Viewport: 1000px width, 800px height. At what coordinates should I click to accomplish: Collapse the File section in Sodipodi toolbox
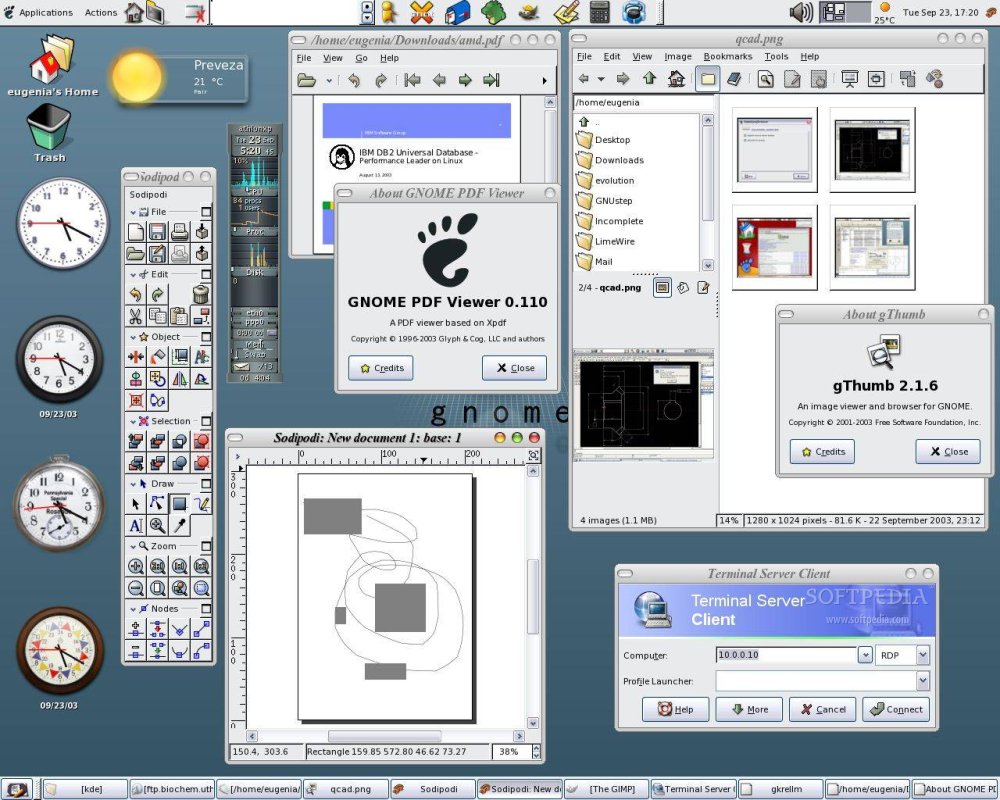[x=133, y=212]
